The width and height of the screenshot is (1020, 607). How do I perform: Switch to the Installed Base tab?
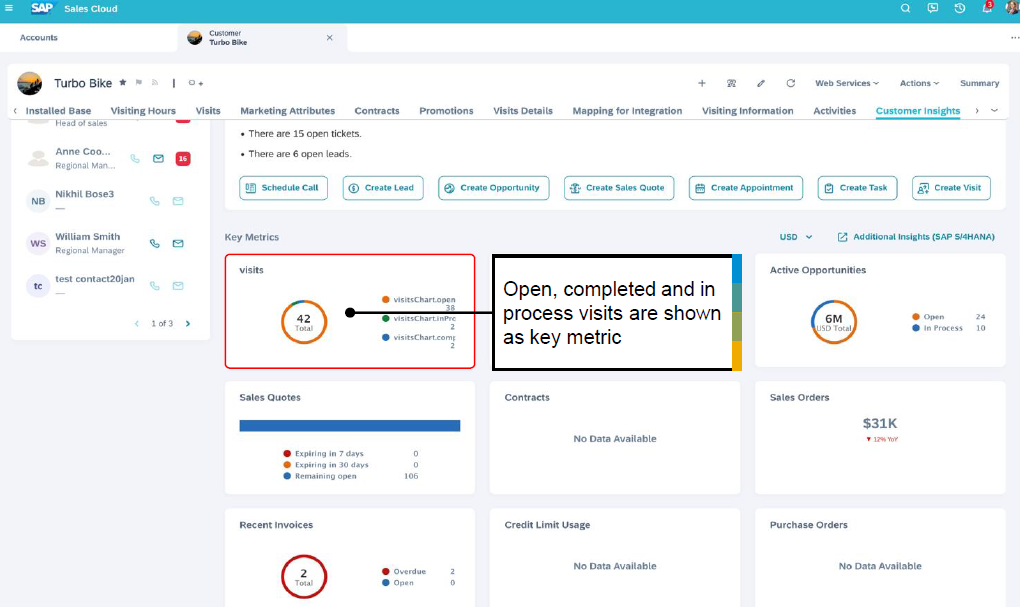58,111
